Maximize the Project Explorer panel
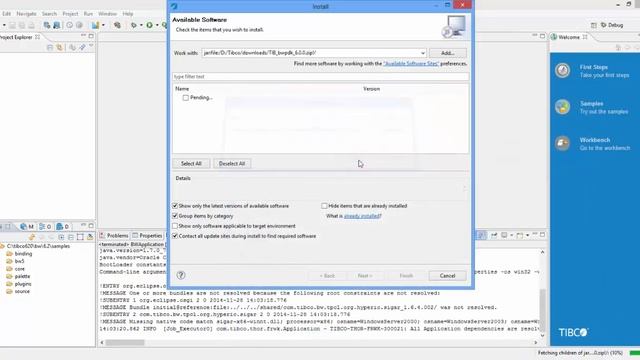 (91, 36)
